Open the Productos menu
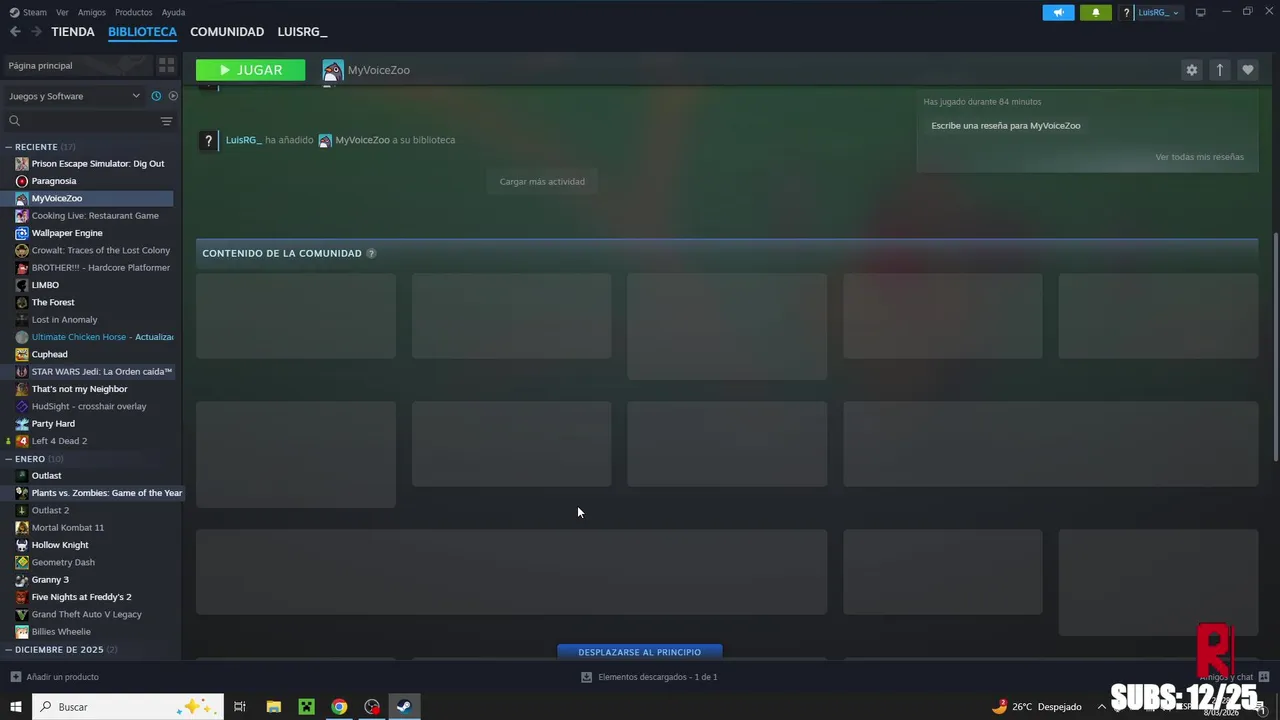Screen dimensions: 1280x720 click(x=134, y=12)
